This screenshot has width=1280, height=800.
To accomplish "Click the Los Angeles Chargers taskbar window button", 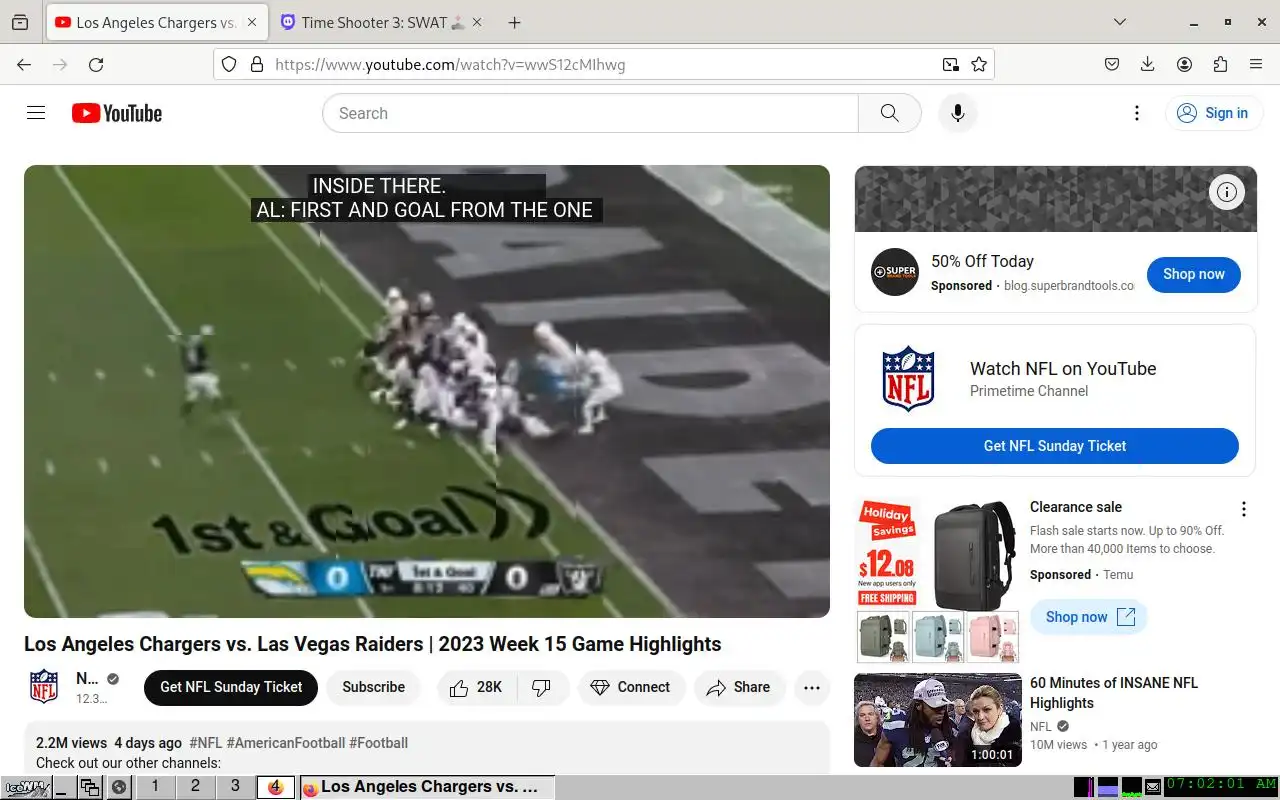I will point(426,787).
